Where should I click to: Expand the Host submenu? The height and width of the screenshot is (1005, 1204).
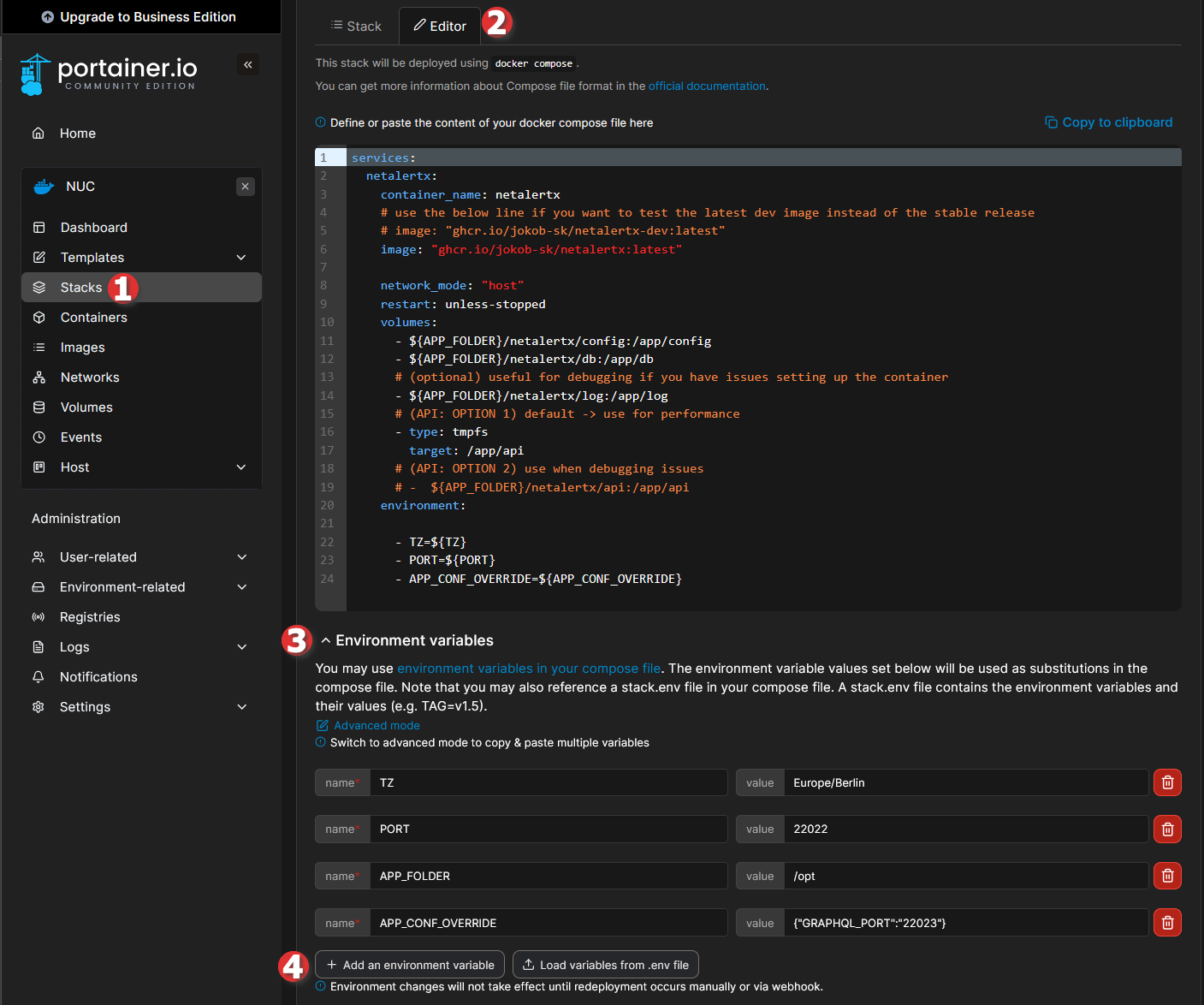pyautogui.click(x=241, y=467)
